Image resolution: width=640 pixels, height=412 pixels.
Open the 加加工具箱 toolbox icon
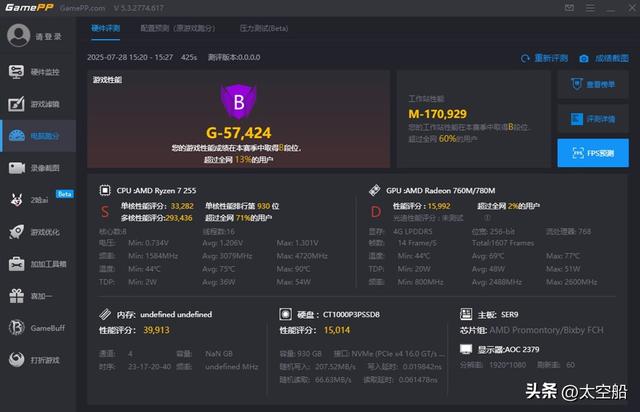pyautogui.click(x=17, y=264)
